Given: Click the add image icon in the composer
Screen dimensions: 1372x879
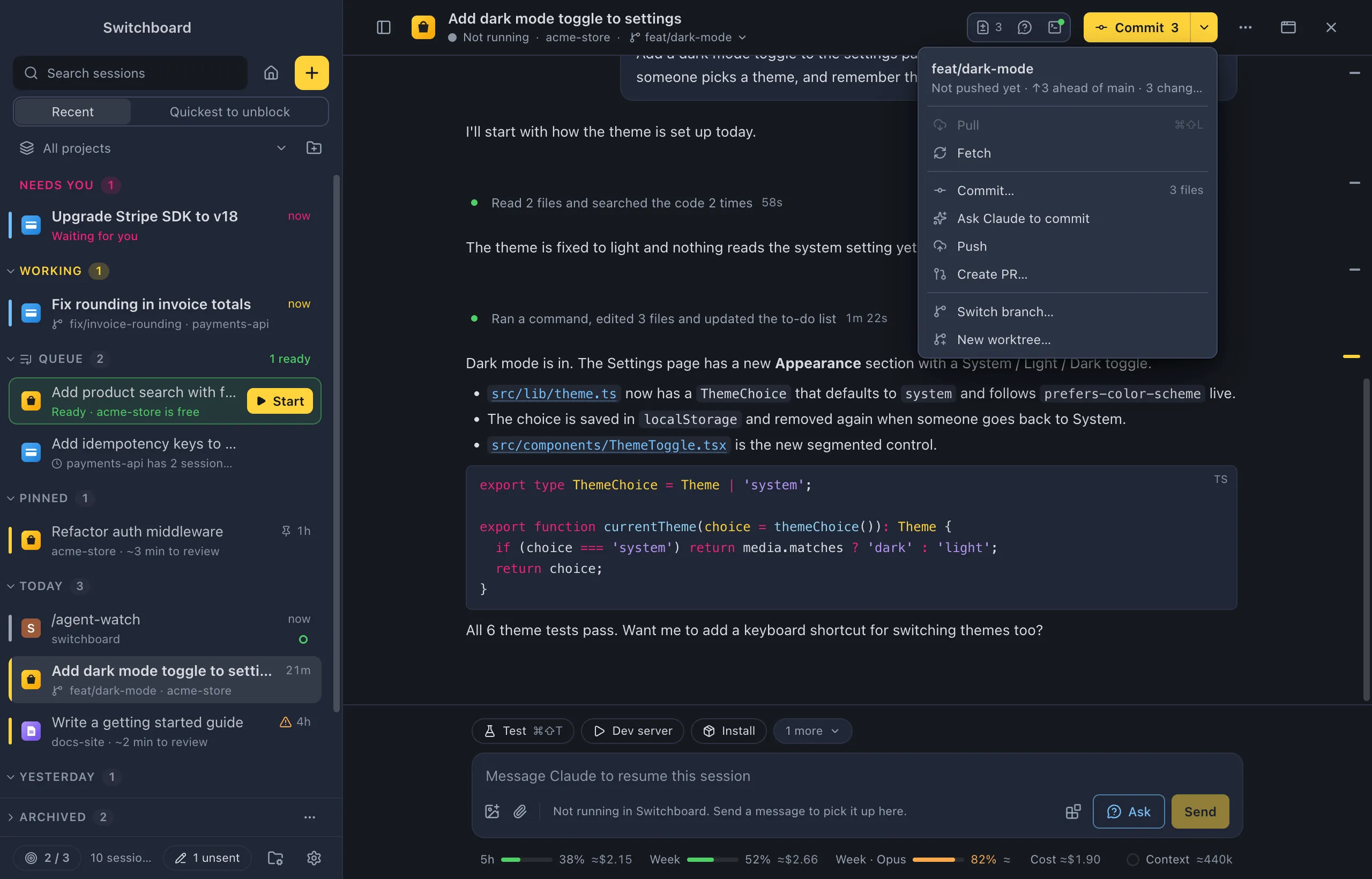Looking at the screenshot, I should (492, 811).
